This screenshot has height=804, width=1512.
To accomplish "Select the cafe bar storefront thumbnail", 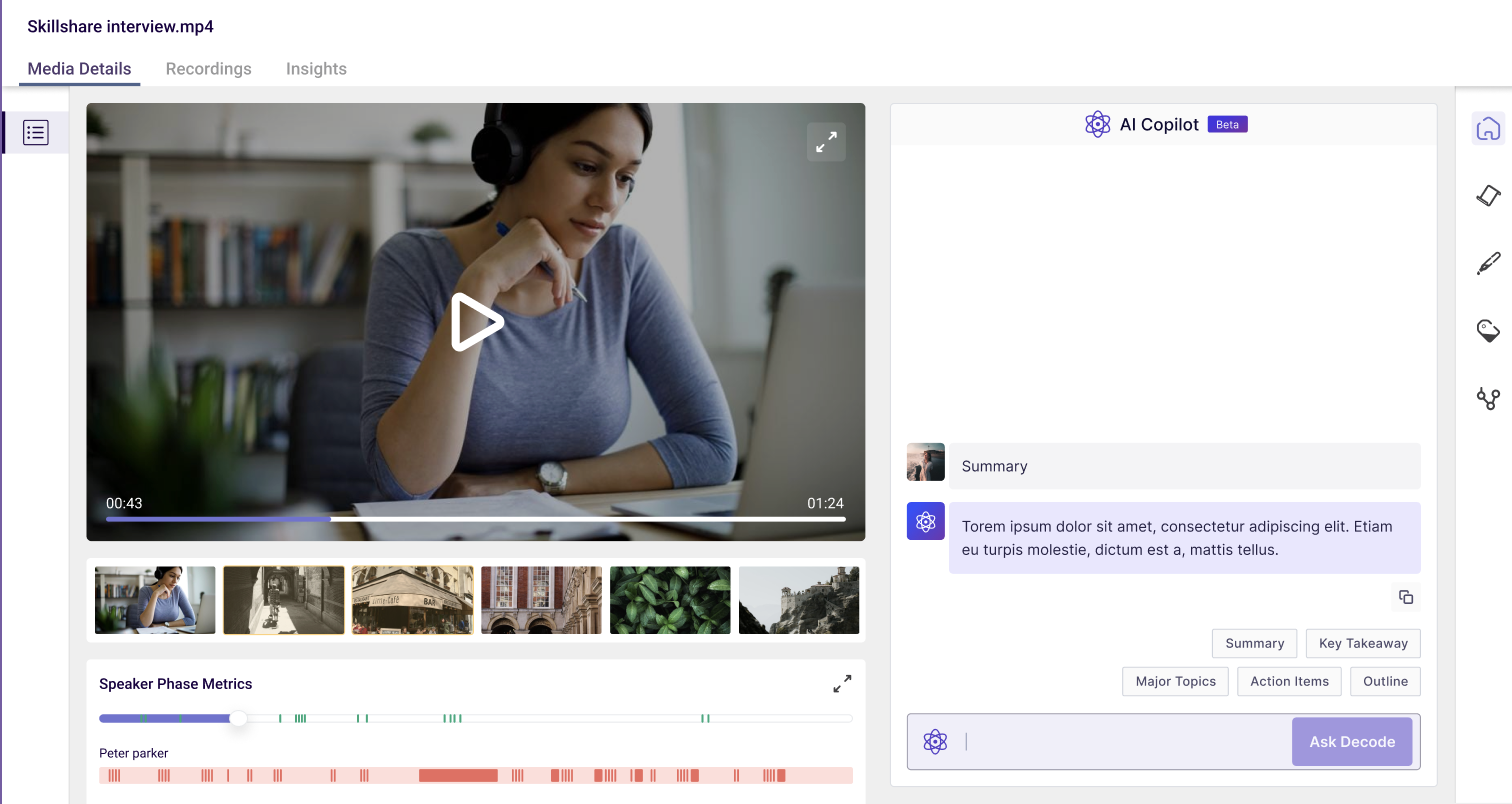I will 412,600.
